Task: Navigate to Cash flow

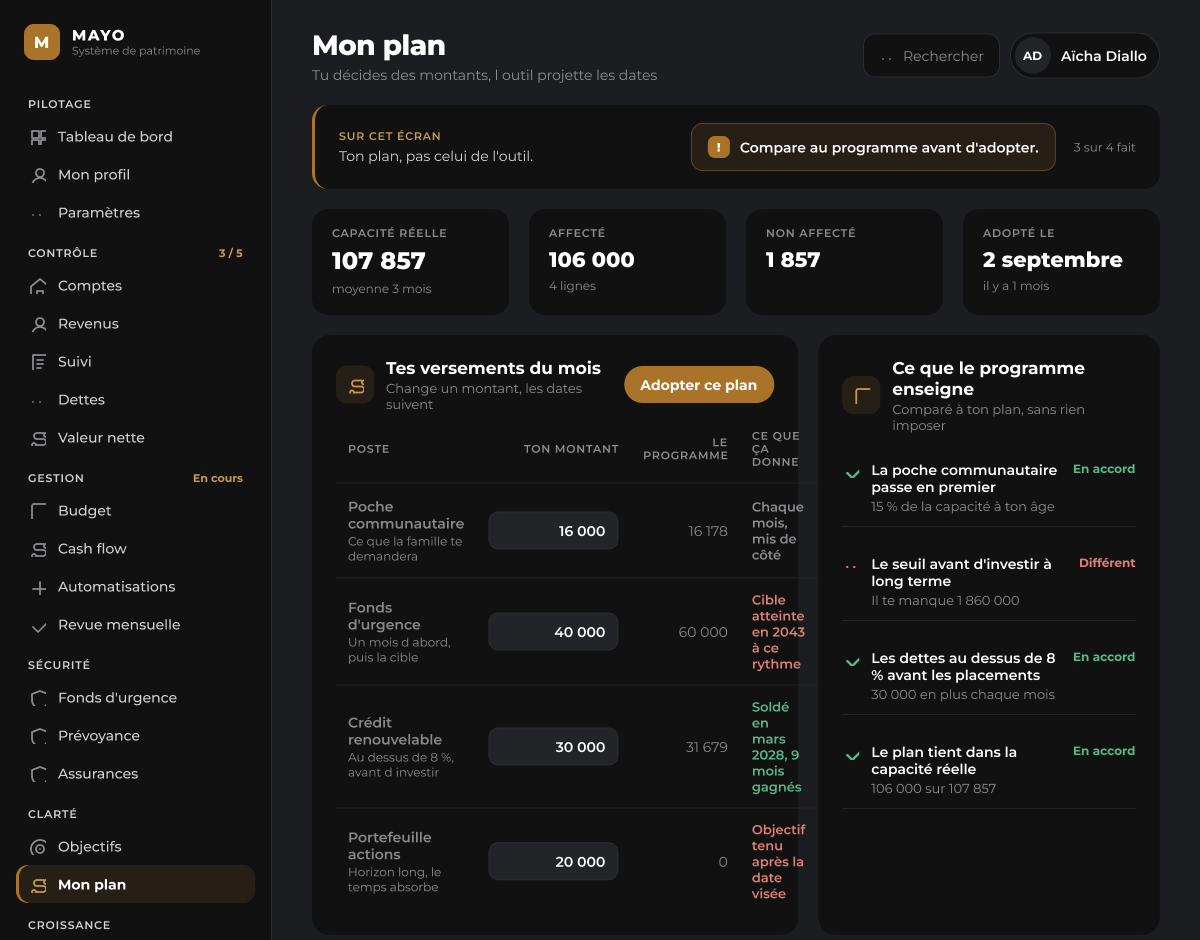Action: click(x=136, y=549)
